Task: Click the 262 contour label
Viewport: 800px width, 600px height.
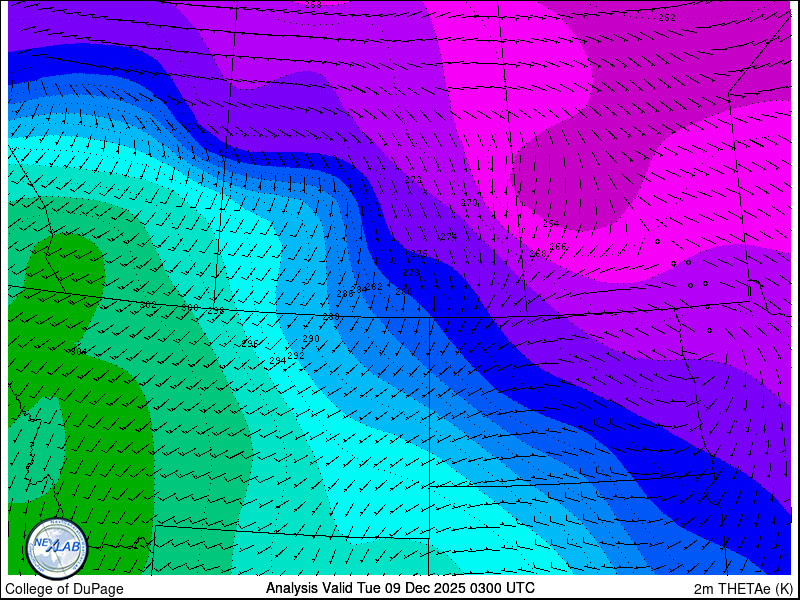Action: [667, 18]
